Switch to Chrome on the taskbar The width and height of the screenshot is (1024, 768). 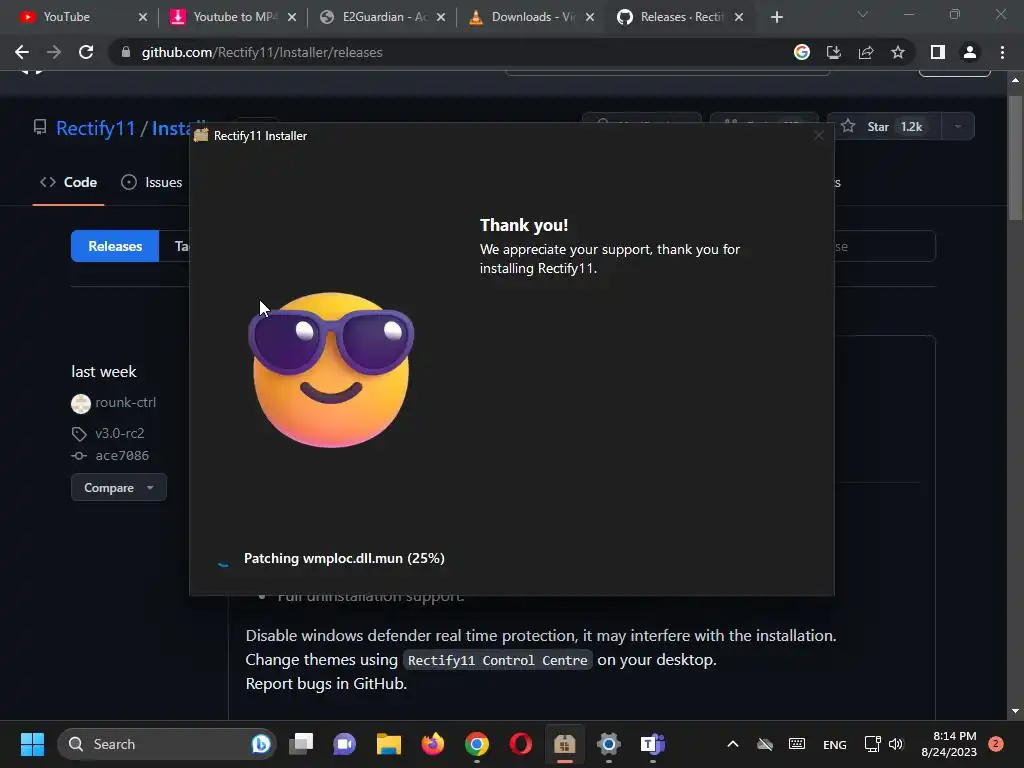point(477,744)
